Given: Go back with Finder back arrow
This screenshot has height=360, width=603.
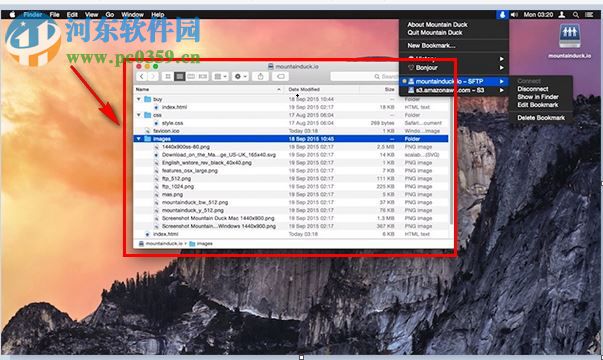Looking at the screenshot, I should (142, 76).
